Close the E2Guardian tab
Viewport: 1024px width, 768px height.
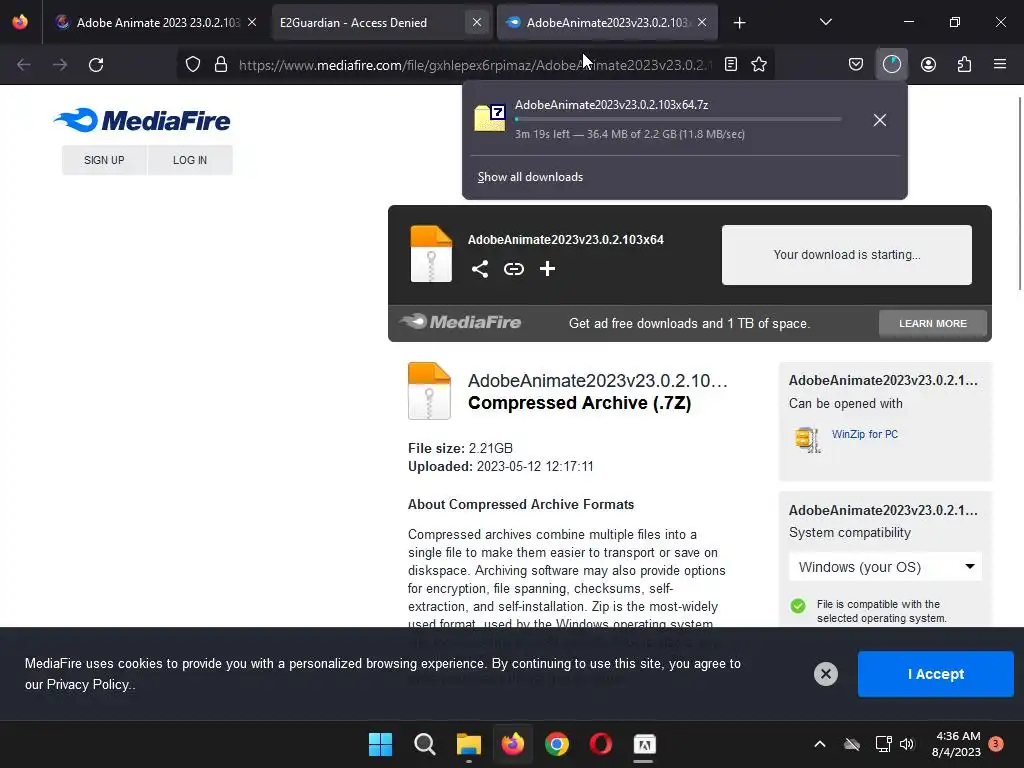477,22
